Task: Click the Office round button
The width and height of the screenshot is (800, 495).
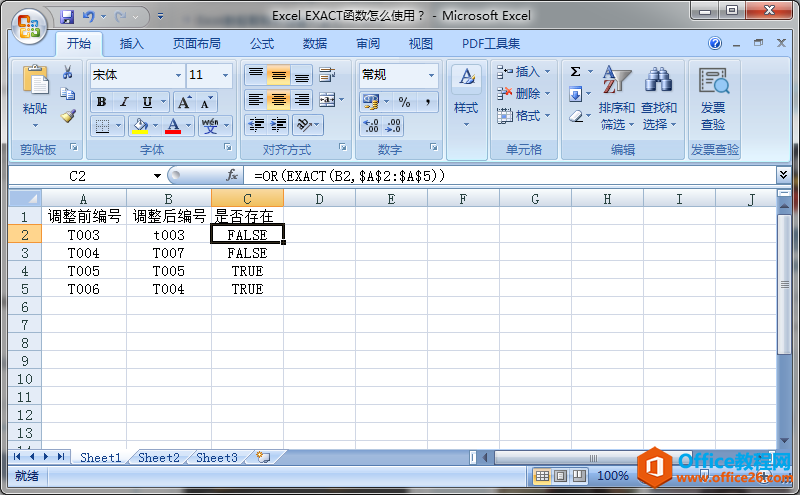Action: pos(29,26)
